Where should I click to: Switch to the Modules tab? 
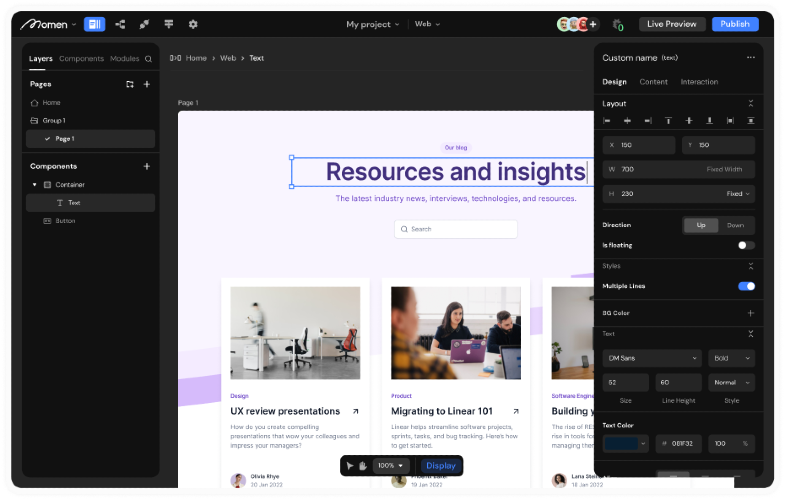tap(125, 59)
